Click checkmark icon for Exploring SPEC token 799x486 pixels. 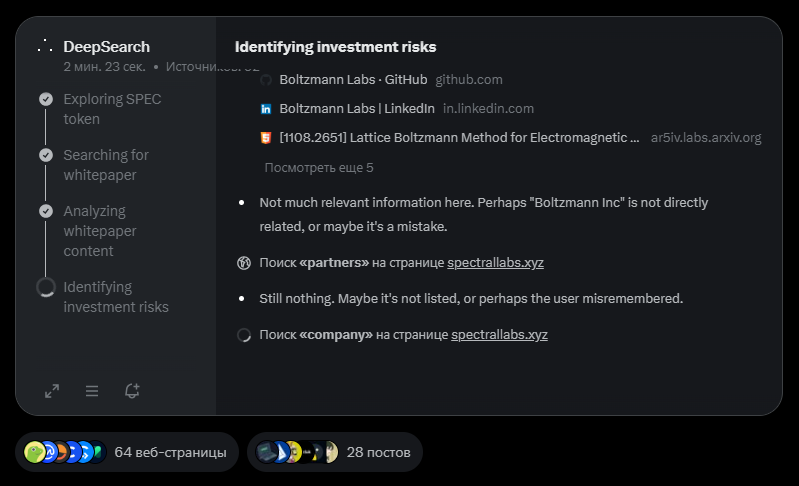[46, 99]
